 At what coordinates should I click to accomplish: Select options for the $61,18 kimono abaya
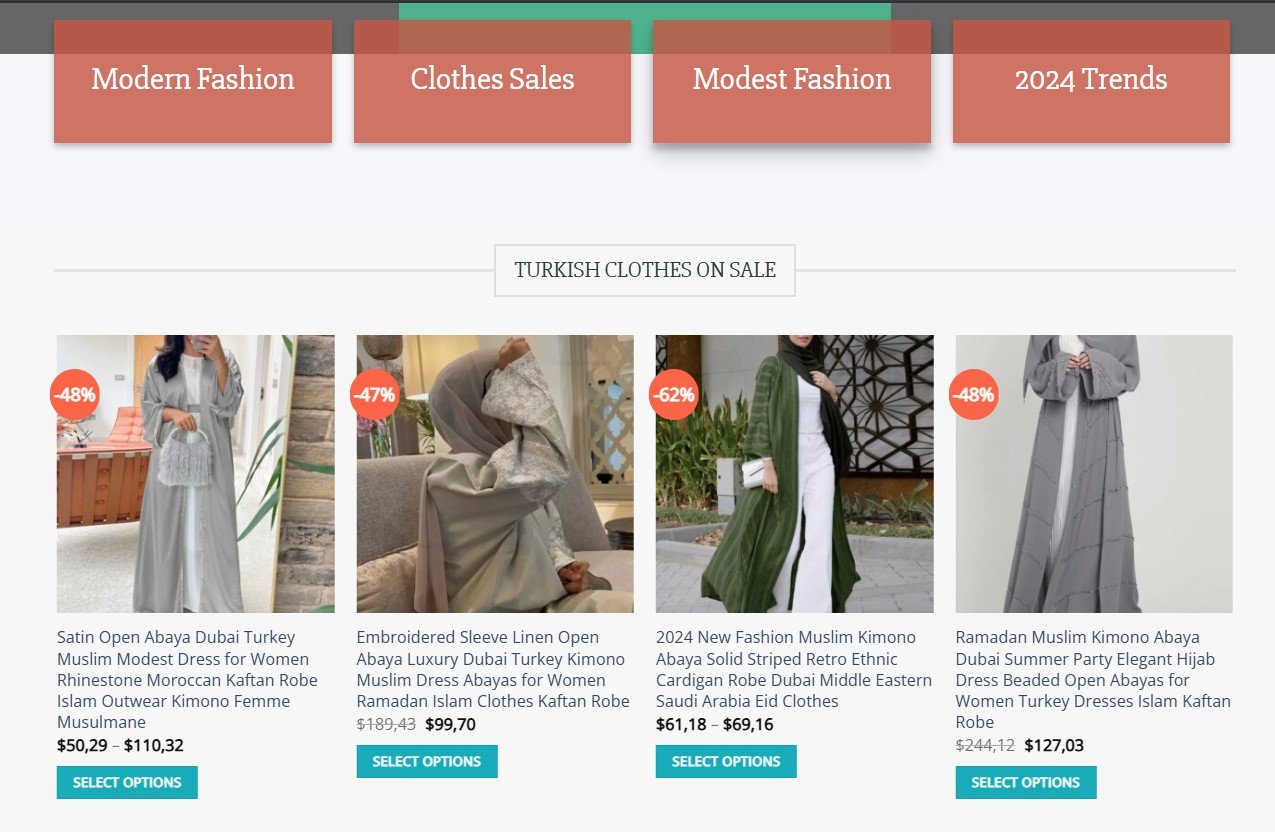pos(726,761)
